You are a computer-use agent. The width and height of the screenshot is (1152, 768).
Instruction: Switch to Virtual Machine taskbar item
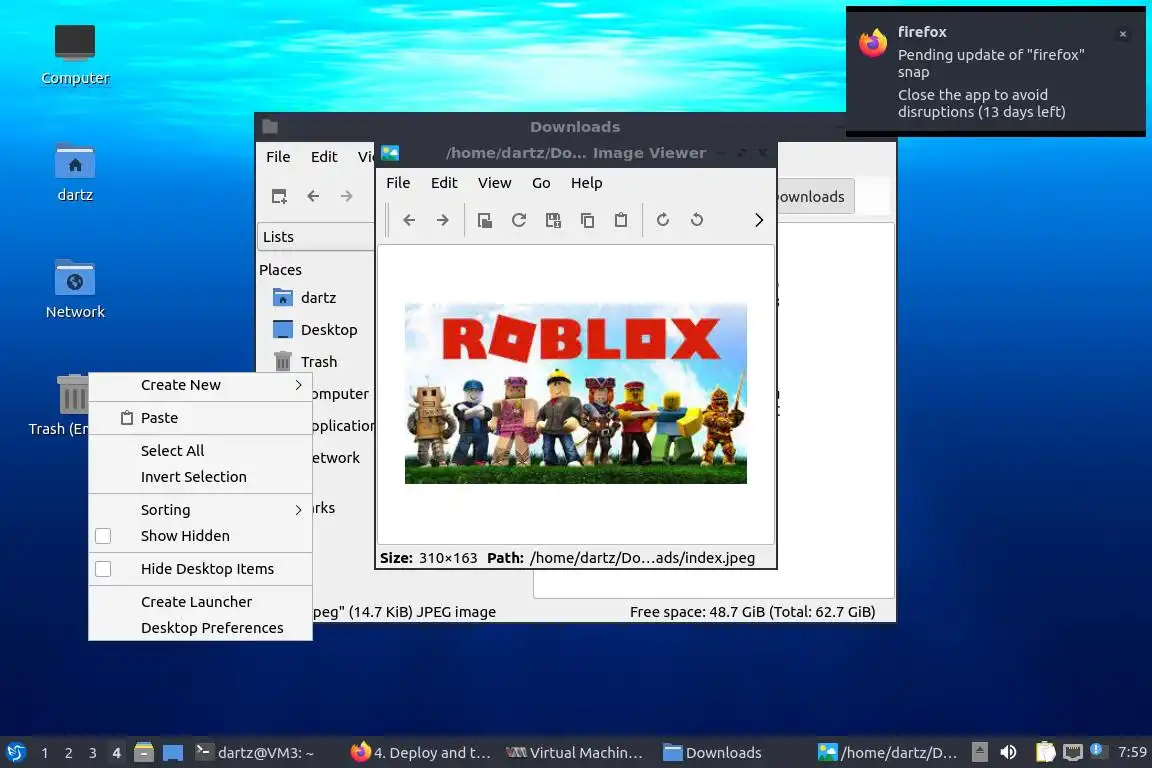click(575, 753)
